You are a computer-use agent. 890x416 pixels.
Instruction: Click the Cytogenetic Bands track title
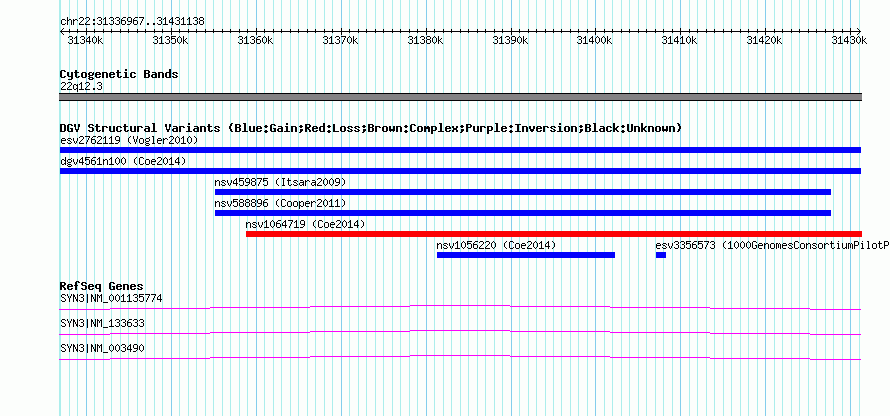[119, 74]
